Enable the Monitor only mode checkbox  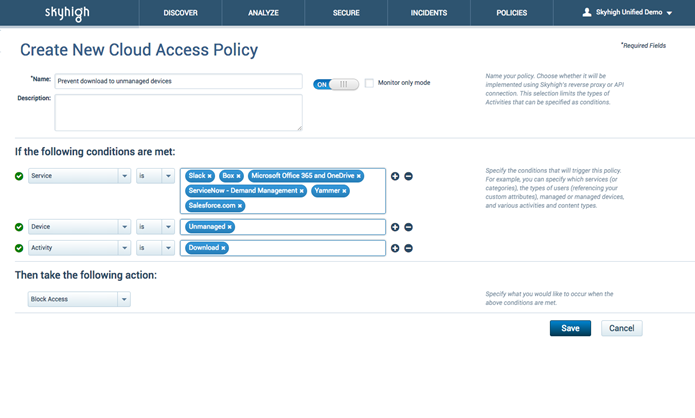click(x=369, y=83)
